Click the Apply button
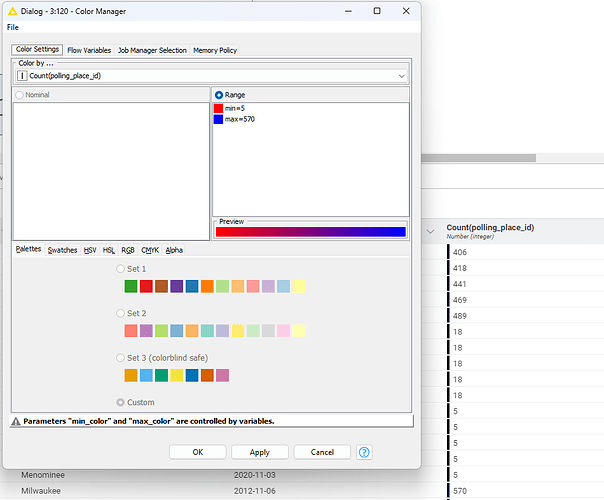604x500 pixels. point(260,452)
